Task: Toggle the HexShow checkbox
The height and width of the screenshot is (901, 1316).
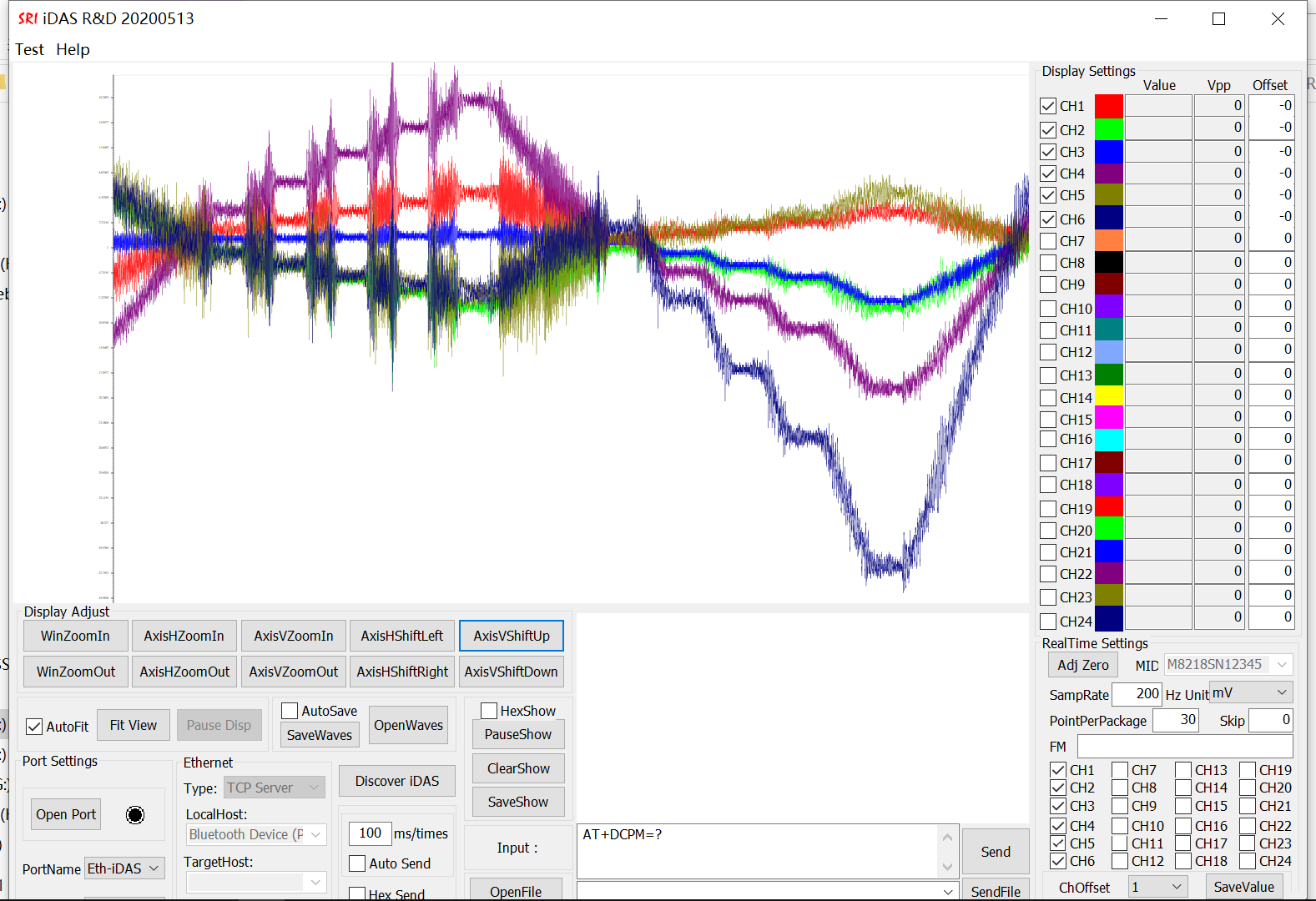Action: (489, 711)
